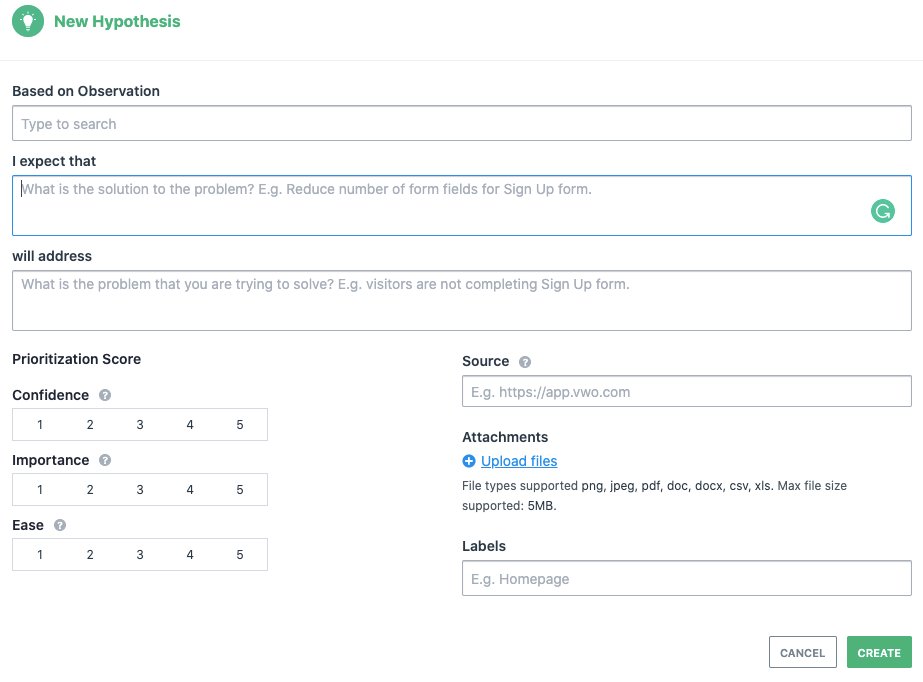Set Ease score to 1

point(40,554)
